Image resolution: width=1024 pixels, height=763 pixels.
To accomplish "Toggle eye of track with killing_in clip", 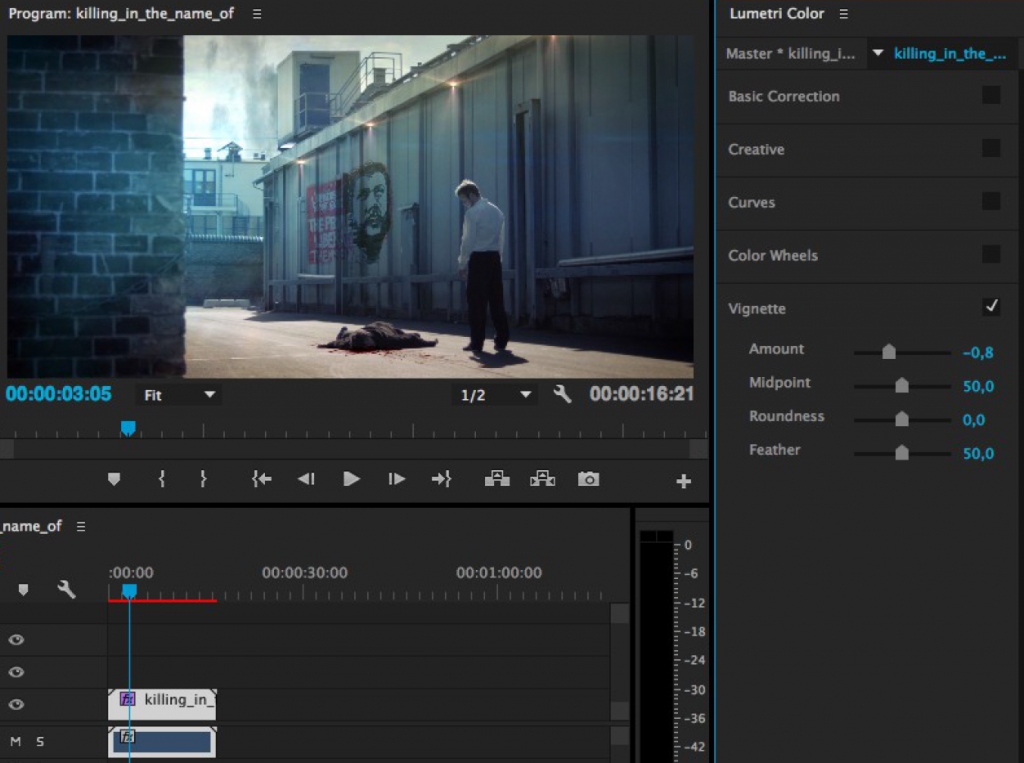I will pyautogui.click(x=16, y=704).
